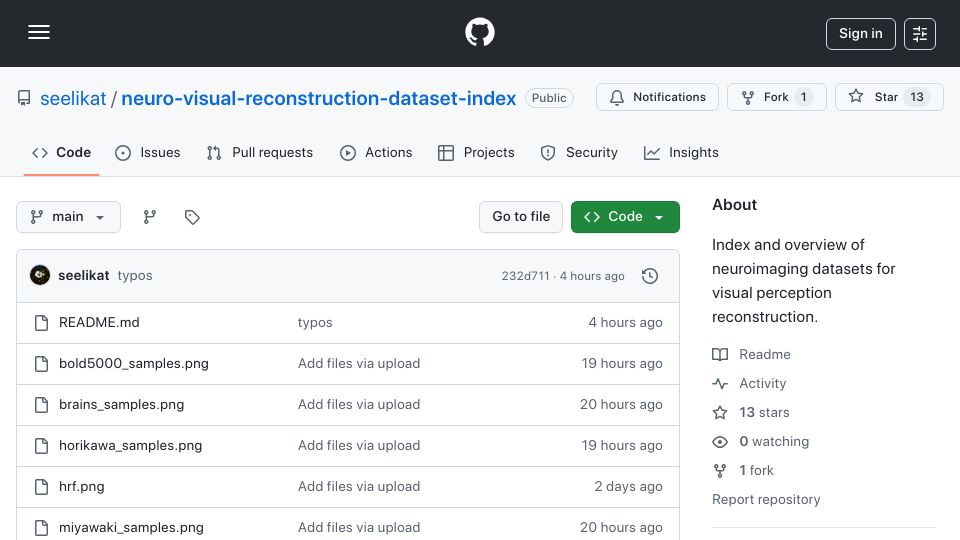The height and width of the screenshot is (540, 960).
Task: Click the Public visibility badge
Action: [549, 98]
